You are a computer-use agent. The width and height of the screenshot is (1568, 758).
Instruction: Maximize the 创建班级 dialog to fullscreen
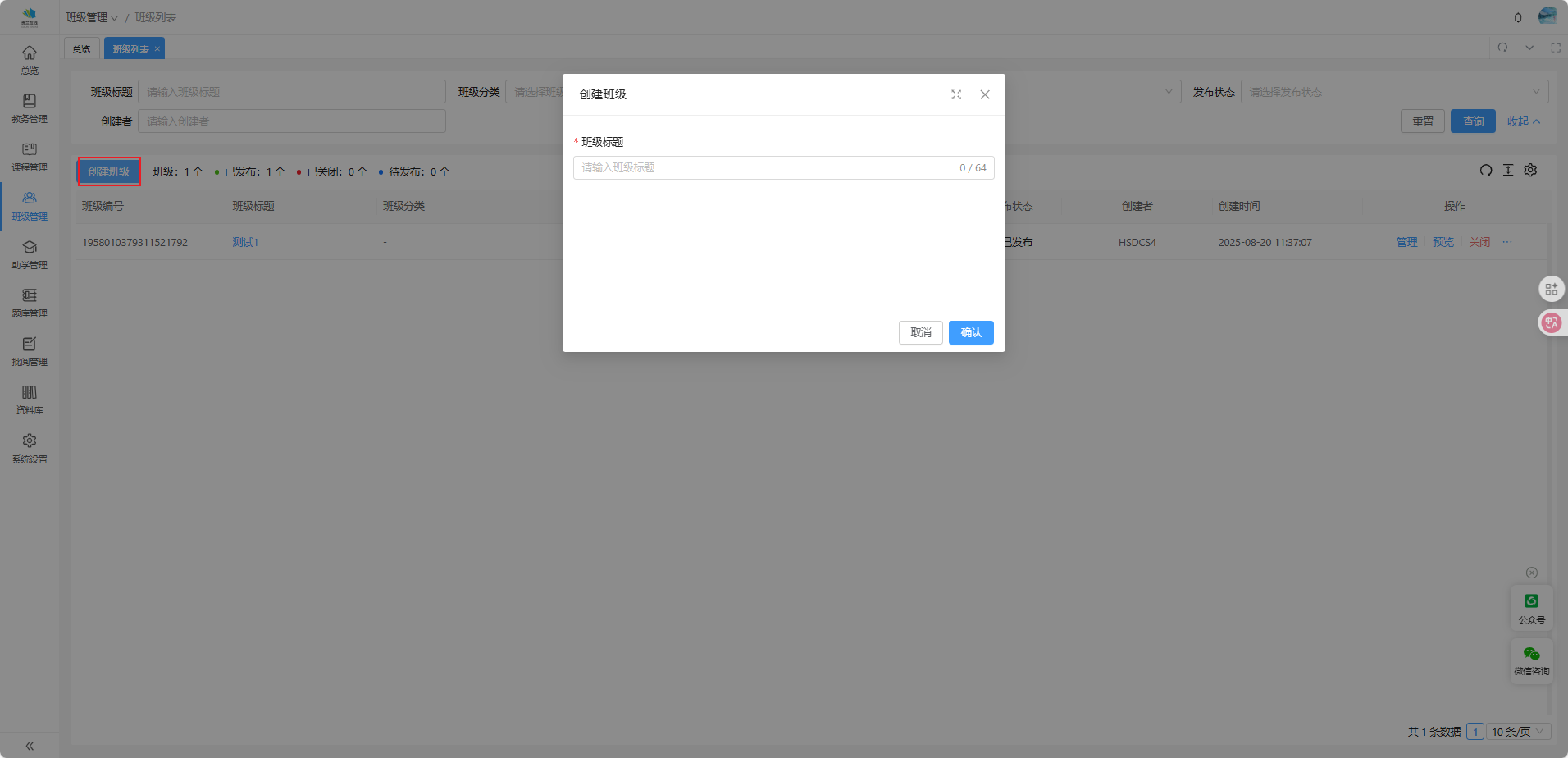(x=956, y=94)
